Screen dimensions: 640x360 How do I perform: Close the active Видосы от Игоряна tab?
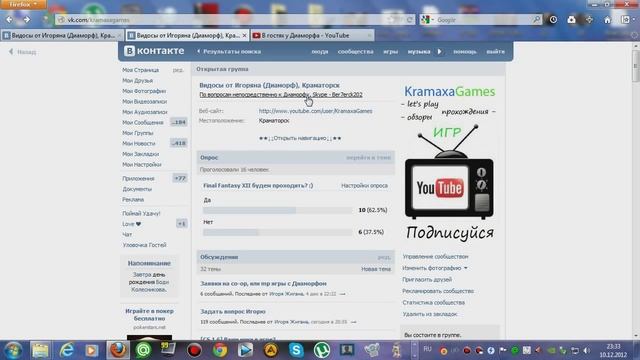click(244, 36)
